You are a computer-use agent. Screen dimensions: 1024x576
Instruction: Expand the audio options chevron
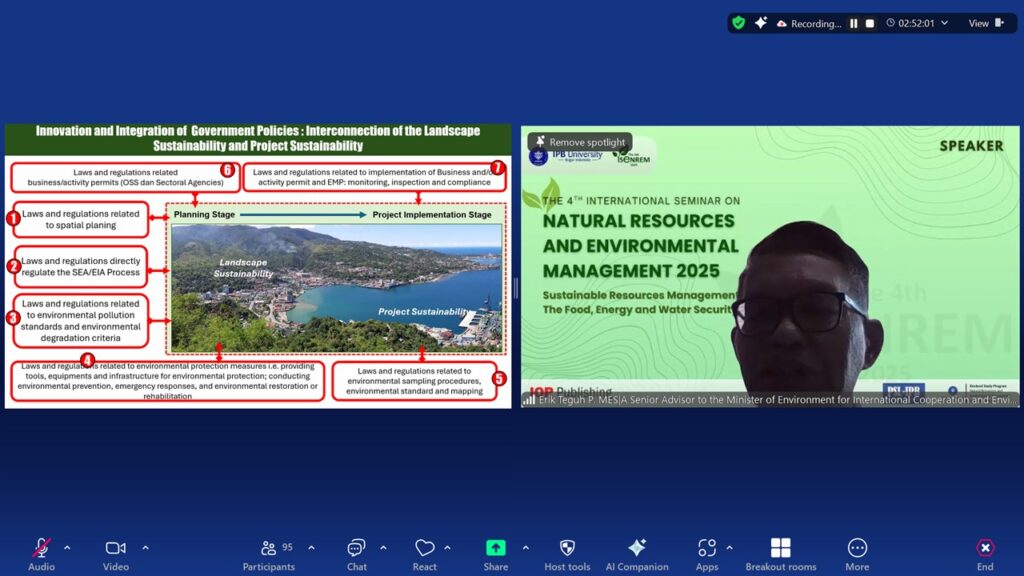[x=67, y=547]
